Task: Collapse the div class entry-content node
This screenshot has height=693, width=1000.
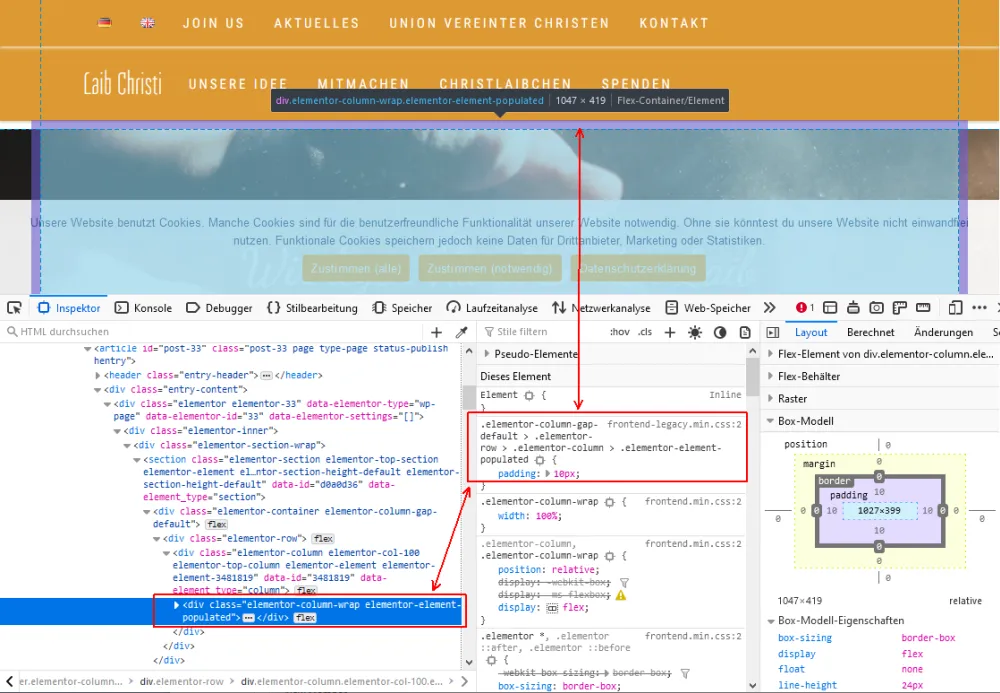Action: point(98,390)
